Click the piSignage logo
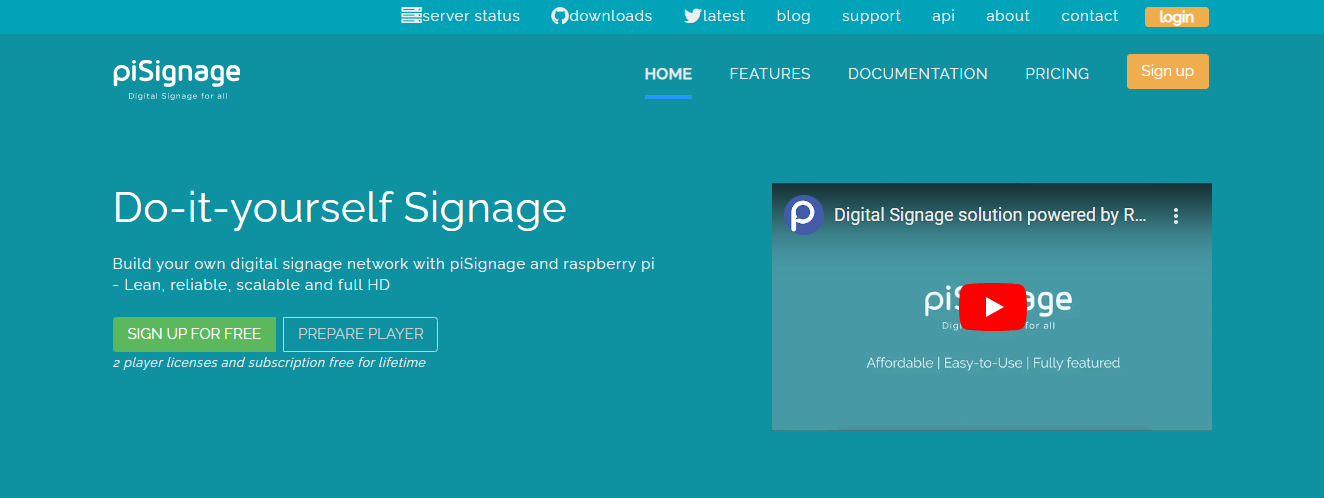The height and width of the screenshot is (498, 1324). pos(177,79)
